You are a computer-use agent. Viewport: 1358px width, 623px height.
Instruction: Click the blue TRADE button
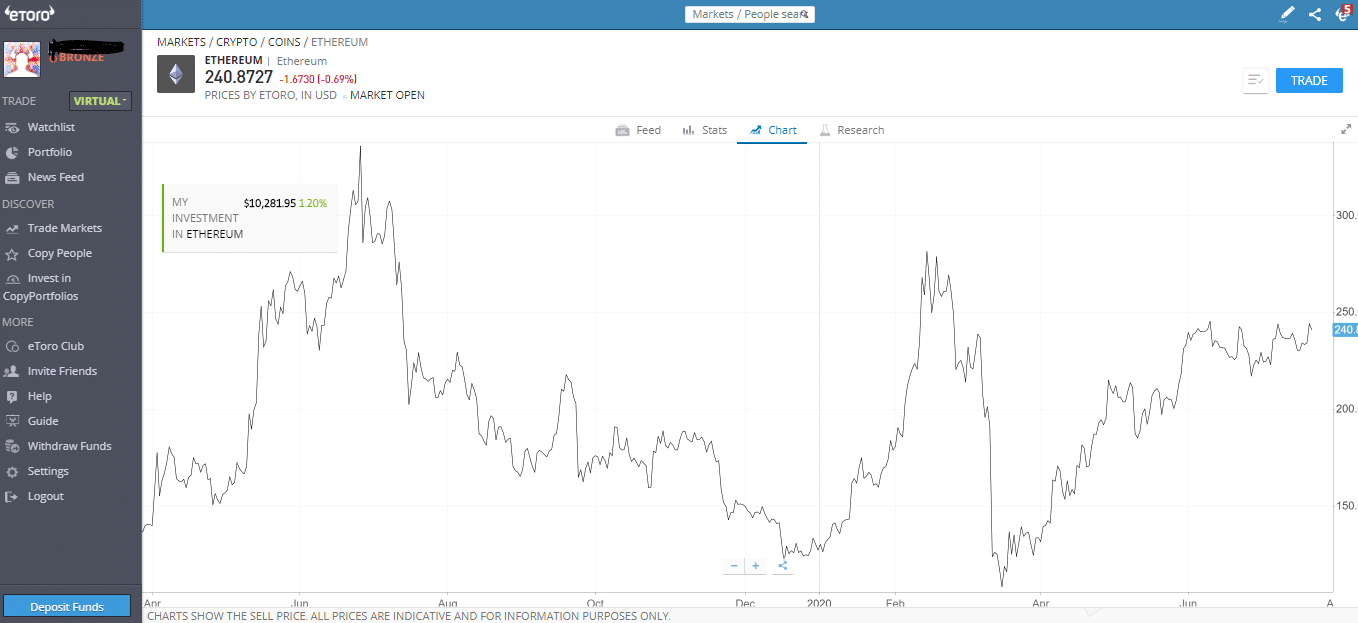[1309, 80]
